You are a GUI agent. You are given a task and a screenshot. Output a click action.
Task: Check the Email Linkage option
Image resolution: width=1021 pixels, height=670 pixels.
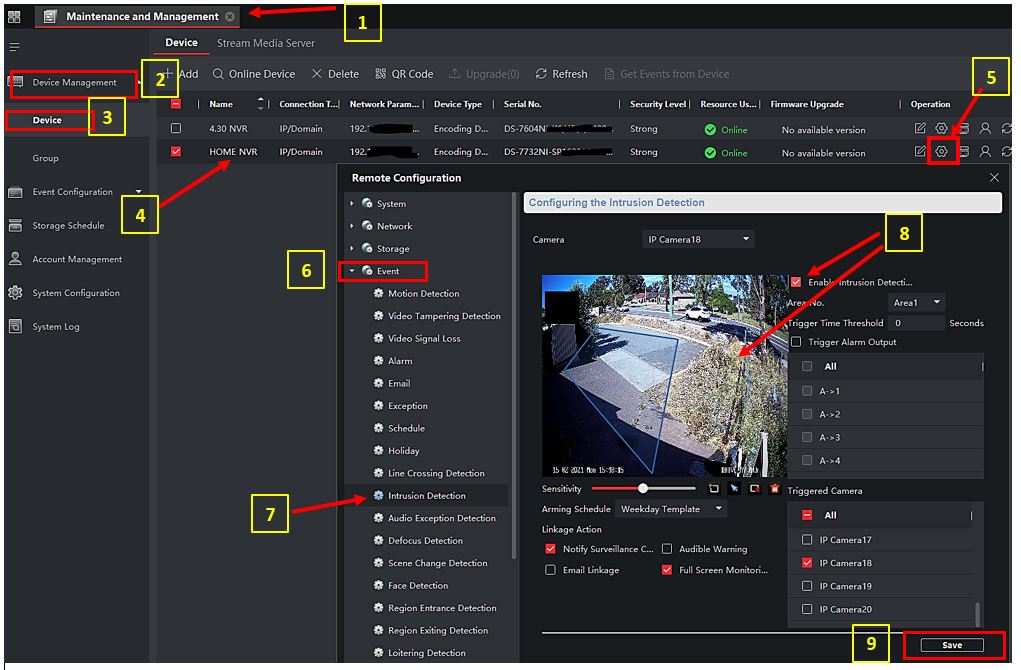tap(551, 570)
